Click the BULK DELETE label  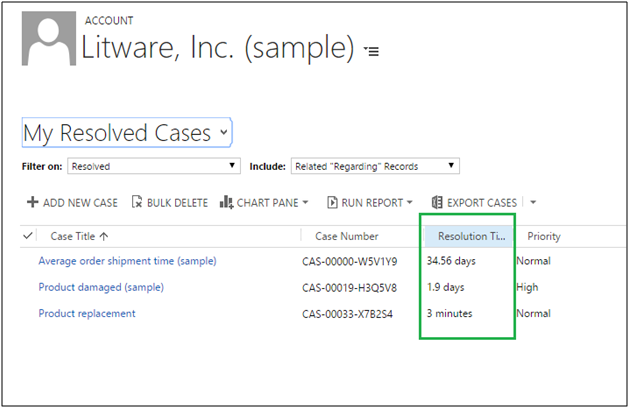[x=177, y=203]
